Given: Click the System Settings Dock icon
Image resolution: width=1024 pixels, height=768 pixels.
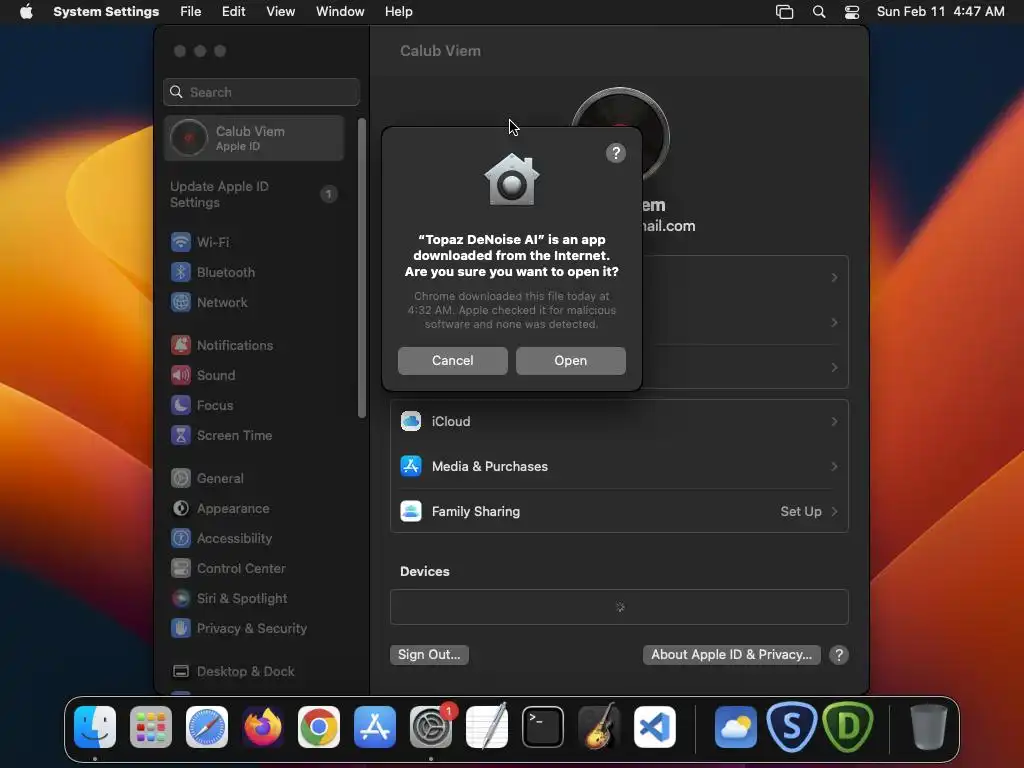Looking at the screenshot, I should click(431, 727).
